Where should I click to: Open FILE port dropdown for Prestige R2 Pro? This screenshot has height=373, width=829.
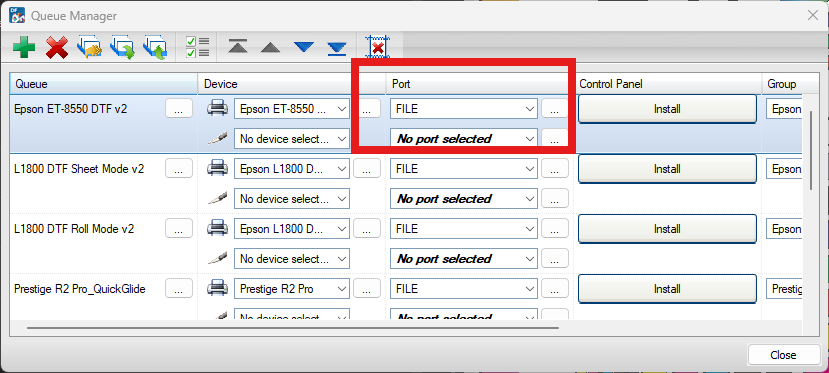tap(464, 289)
